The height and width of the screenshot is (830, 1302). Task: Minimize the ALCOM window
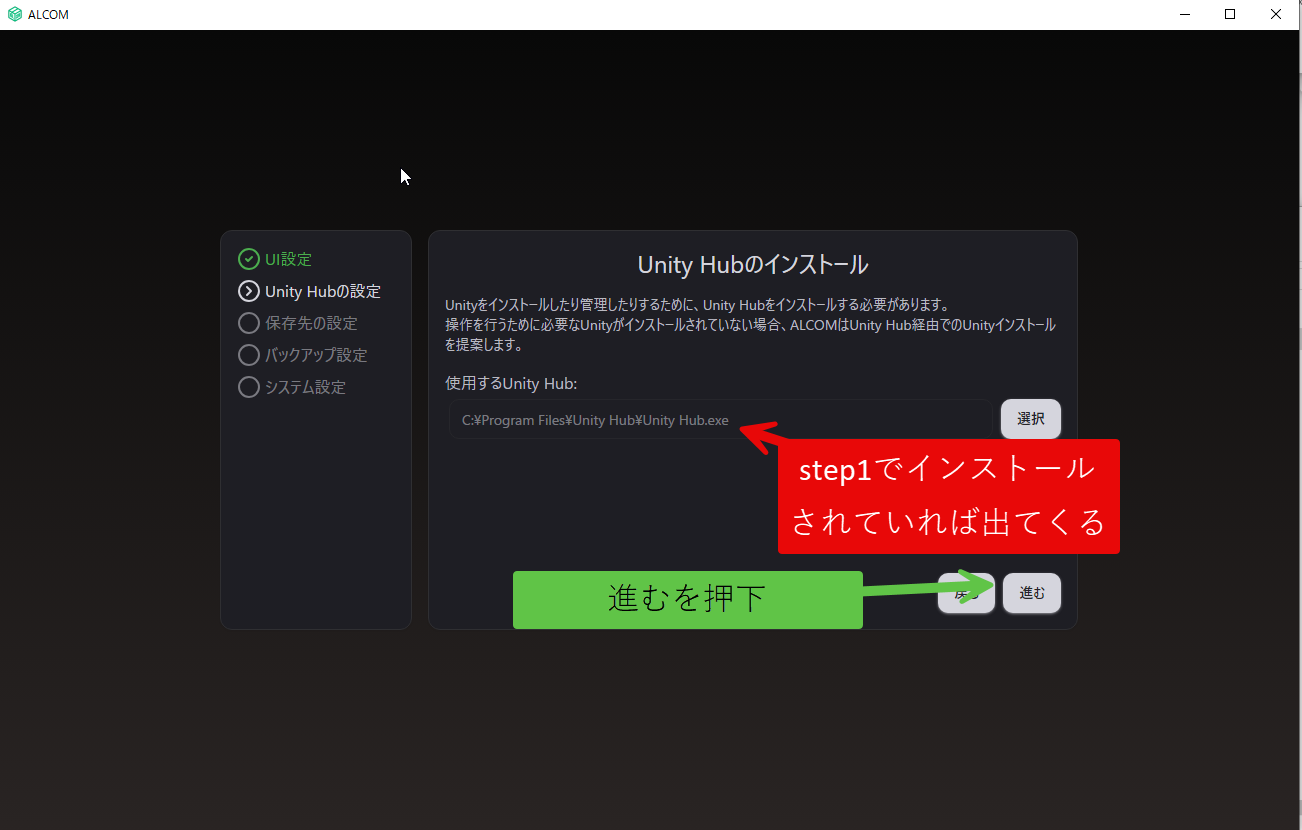[x=1184, y=14]
